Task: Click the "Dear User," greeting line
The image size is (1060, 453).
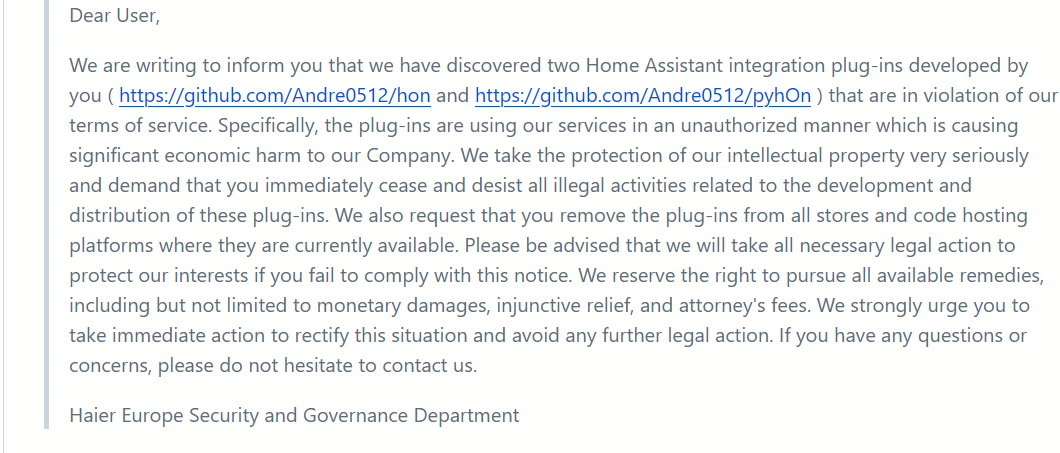Action: tap(114, 16)
